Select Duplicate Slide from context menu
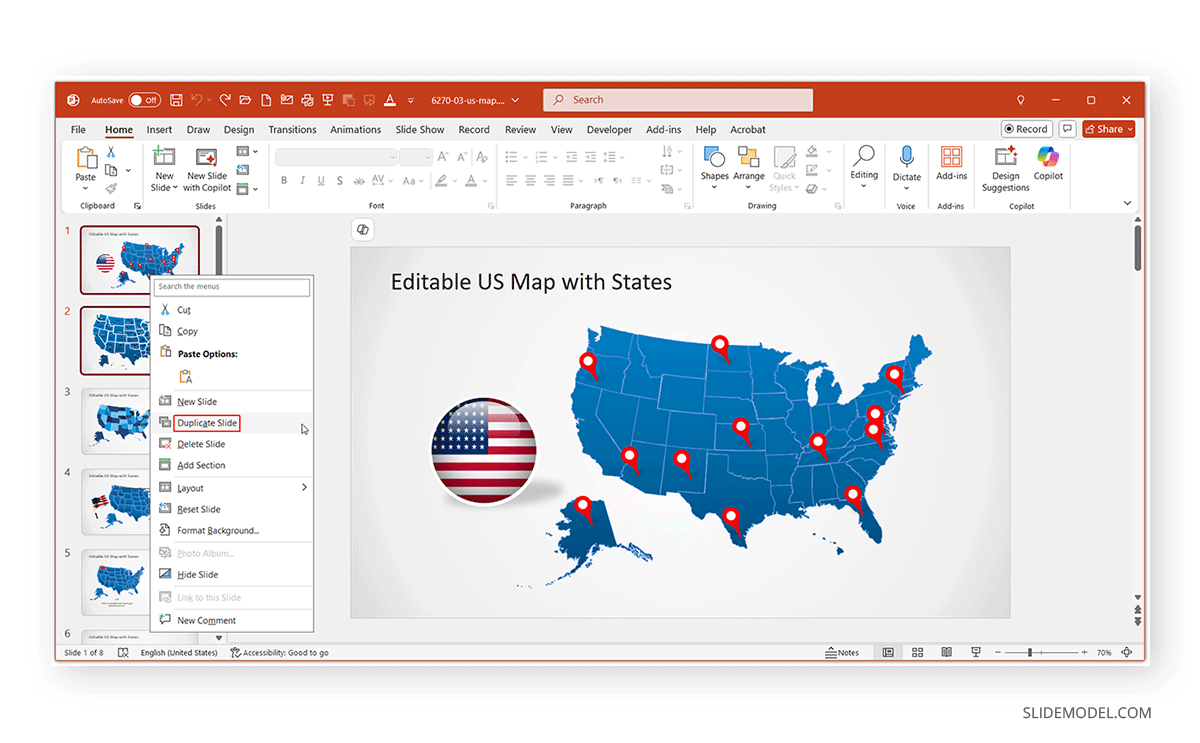This screenshot has width=1200, height=743. [x=207, y=423]
